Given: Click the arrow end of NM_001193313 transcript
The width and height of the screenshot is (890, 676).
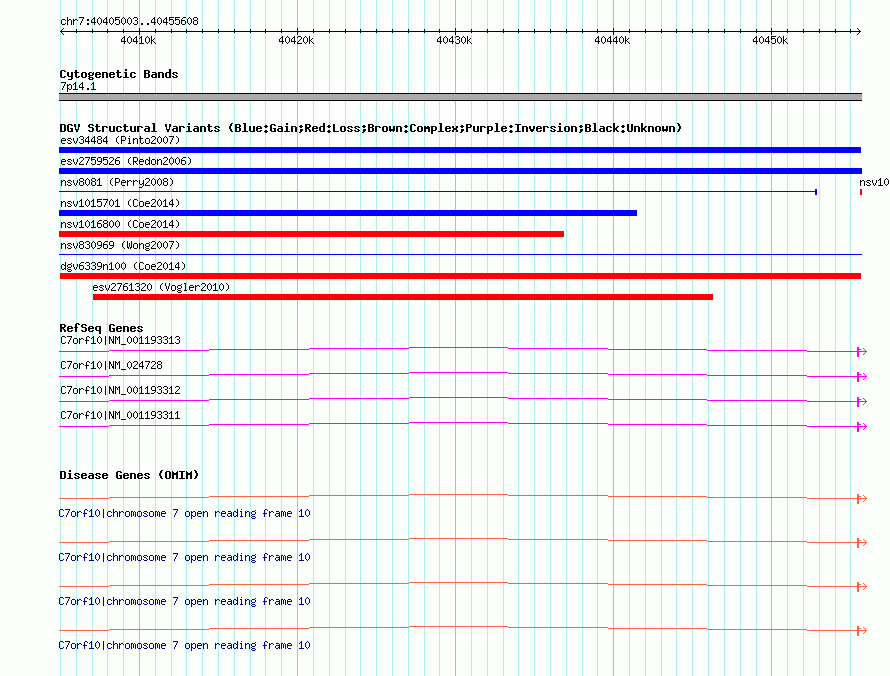Looking at the screenshot, I should (x=862, y=352).
